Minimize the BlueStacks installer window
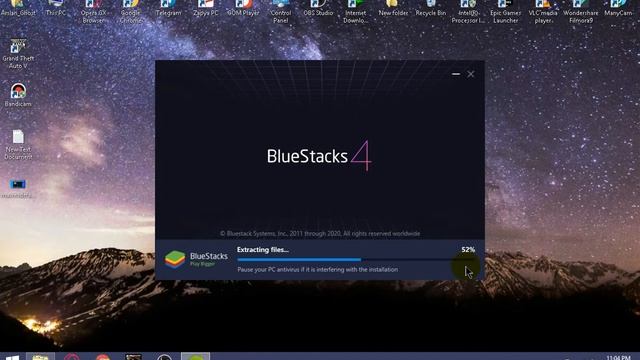 (x=456, y=74)
